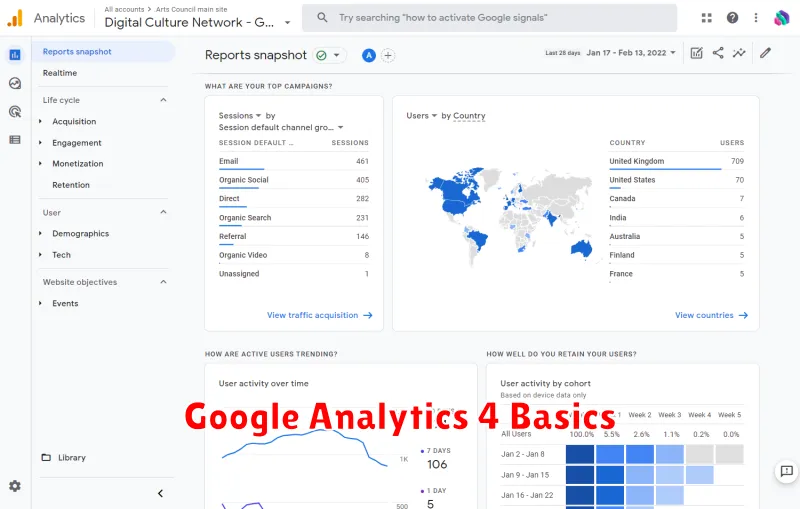800x509 pixels.
Task: Click All accounts breadcrumb link
Action: point(124,9)
